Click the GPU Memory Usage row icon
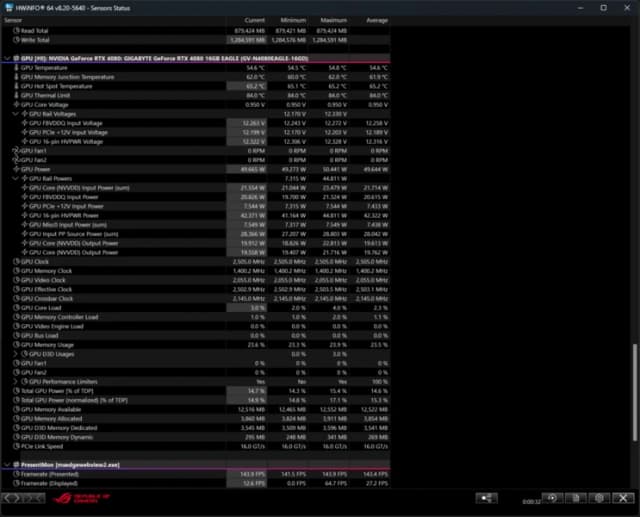The image size is (640, 517). point(16,345)
